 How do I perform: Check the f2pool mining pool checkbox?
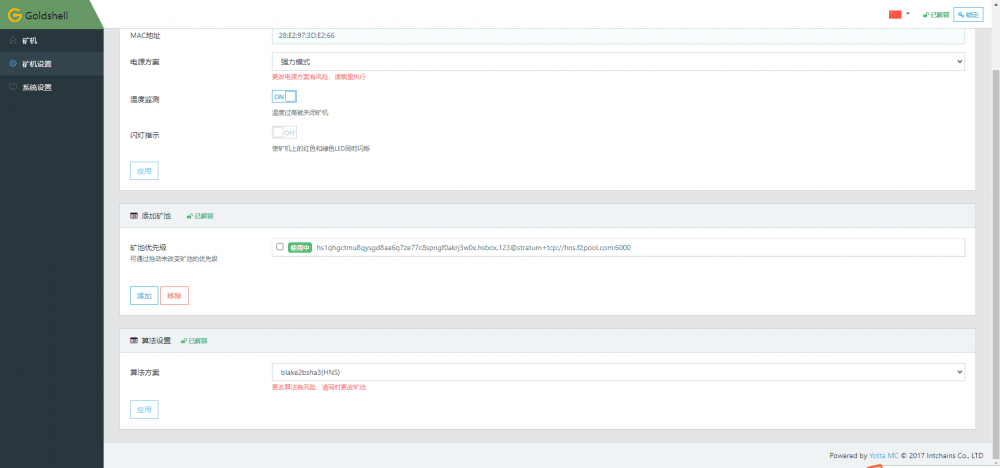(x=280, y=247)
